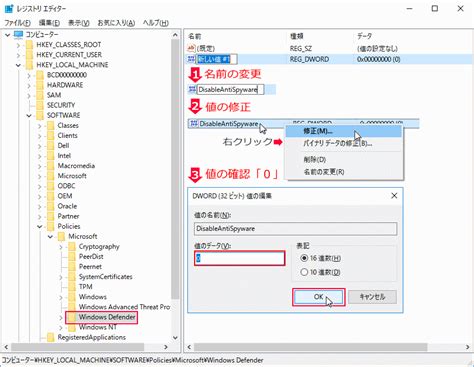Click the Cryptography folder icon
Viewport: 474px width, 367px height.
click(72, 246)
